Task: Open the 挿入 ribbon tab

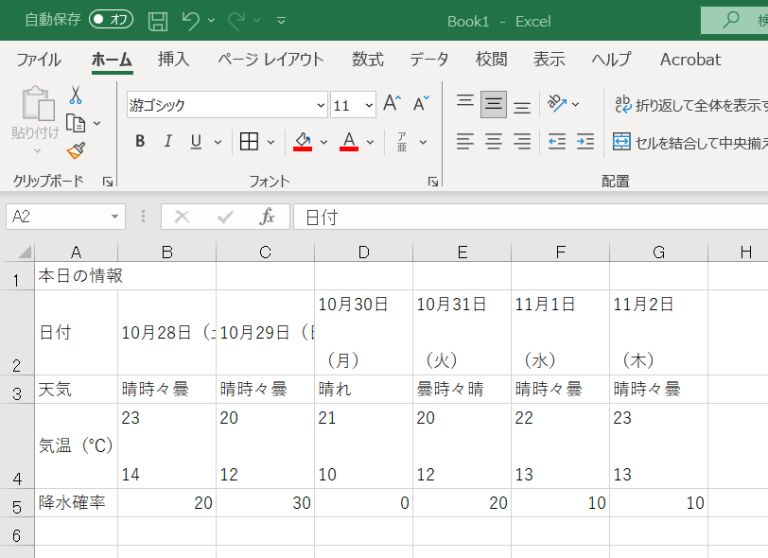Action: click(173, 59)
